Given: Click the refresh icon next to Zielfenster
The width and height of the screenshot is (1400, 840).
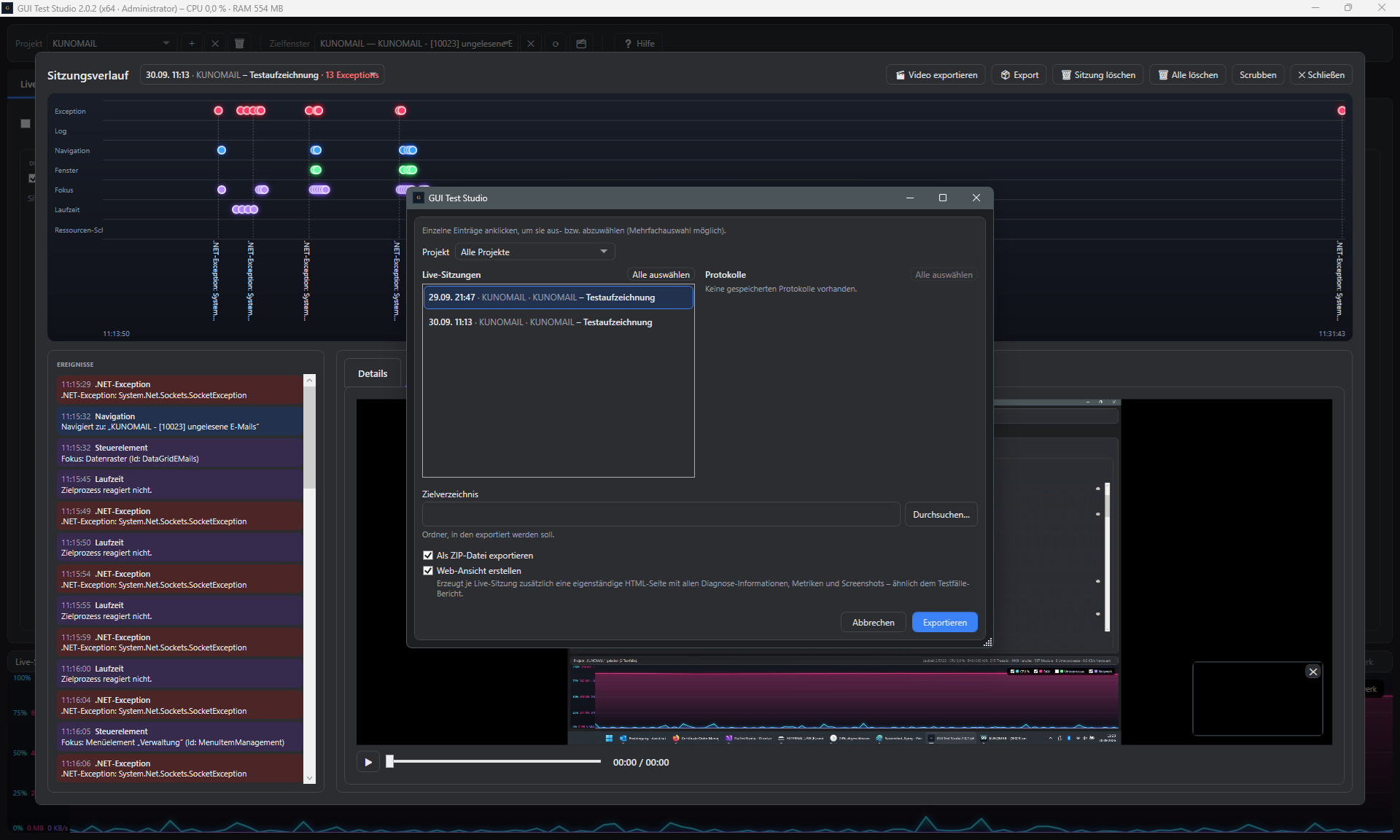Looking at the screenshot, I should pyautogui.click(x=556, y=44).
